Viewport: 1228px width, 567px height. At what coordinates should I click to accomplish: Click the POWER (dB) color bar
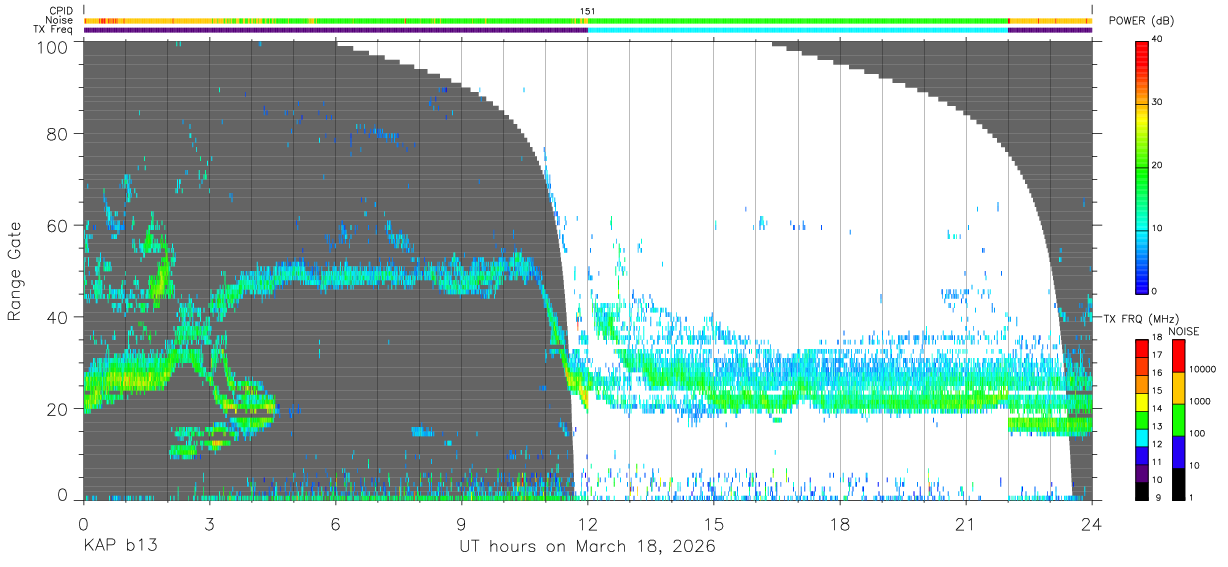[x=1142, y=166]
